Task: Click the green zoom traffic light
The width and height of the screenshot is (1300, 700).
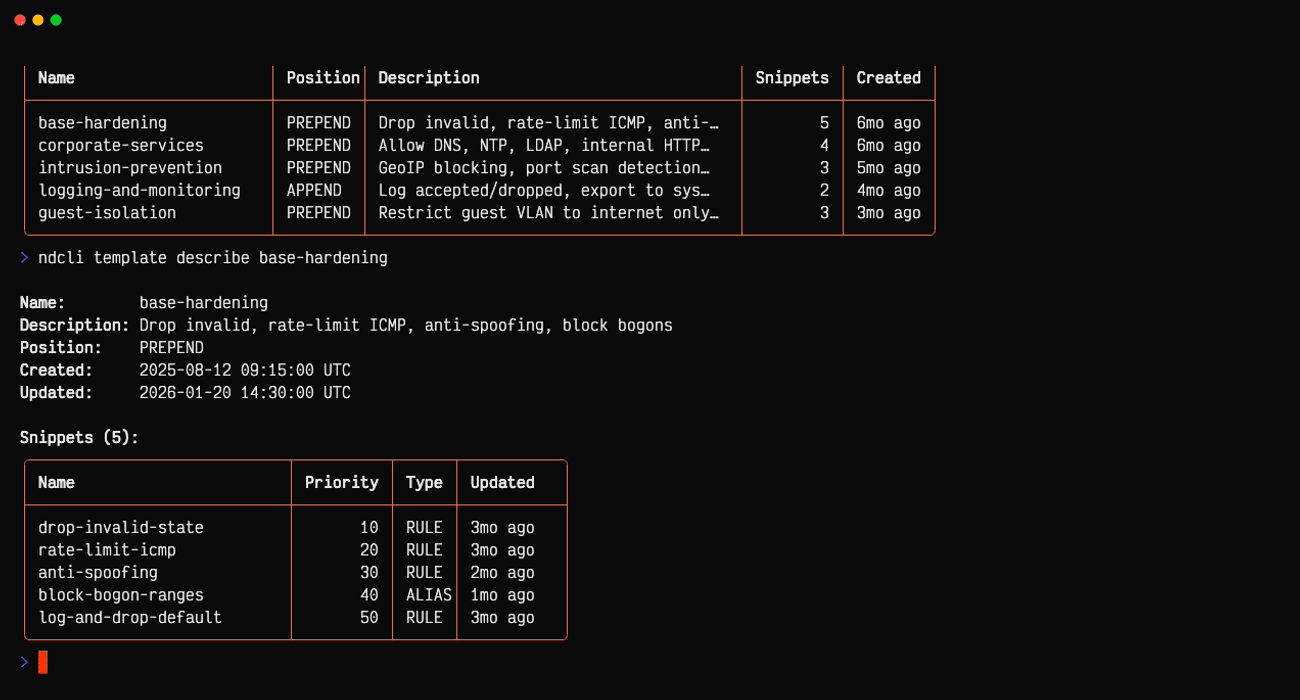Action: coord(56,18)
